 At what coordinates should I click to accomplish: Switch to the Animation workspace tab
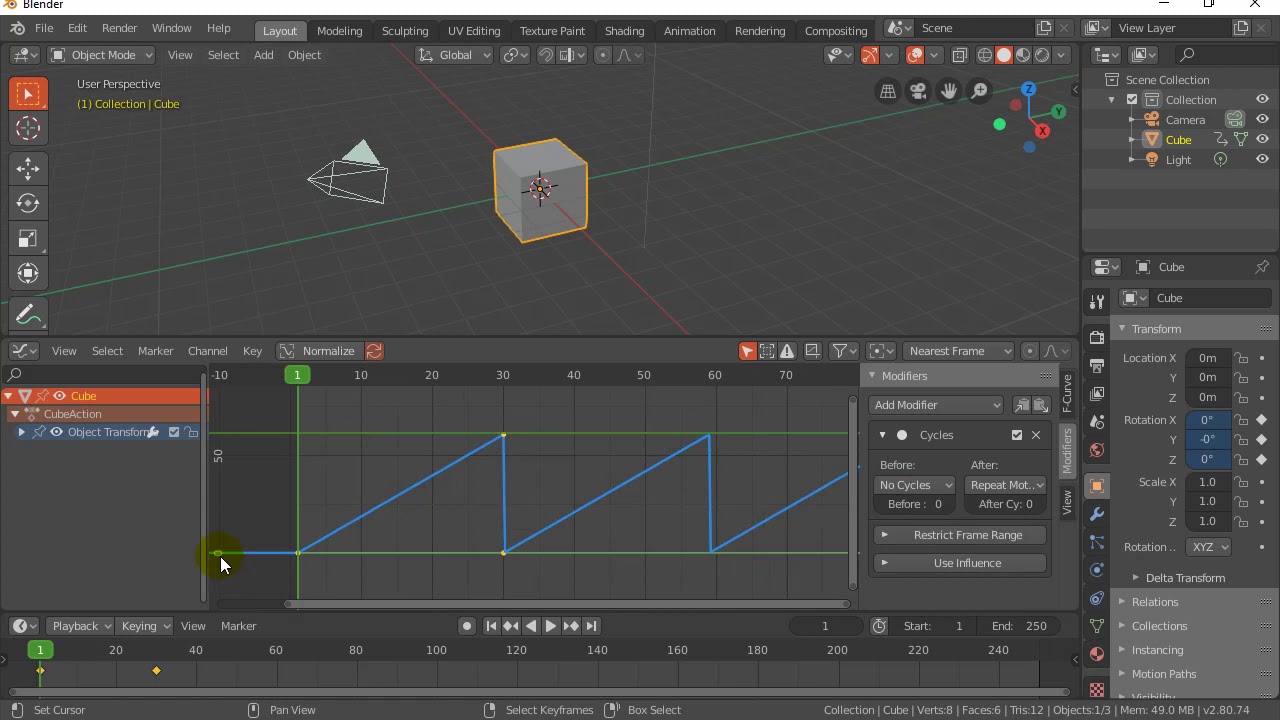pyautogui.click(x=689, y=30)
